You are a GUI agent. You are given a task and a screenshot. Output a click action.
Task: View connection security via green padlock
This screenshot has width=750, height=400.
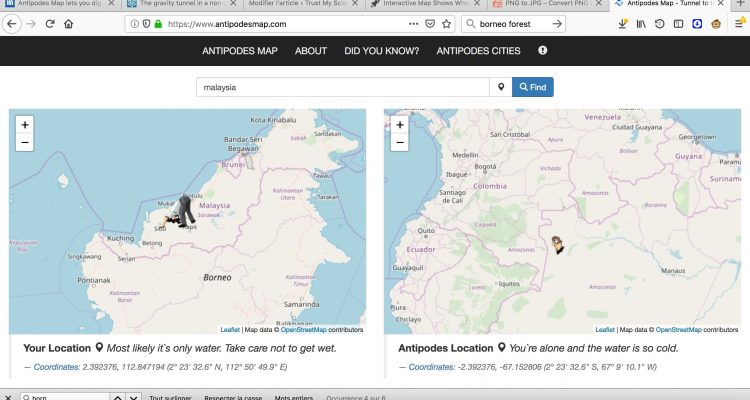pyautogui.click(x=158, y=24)
